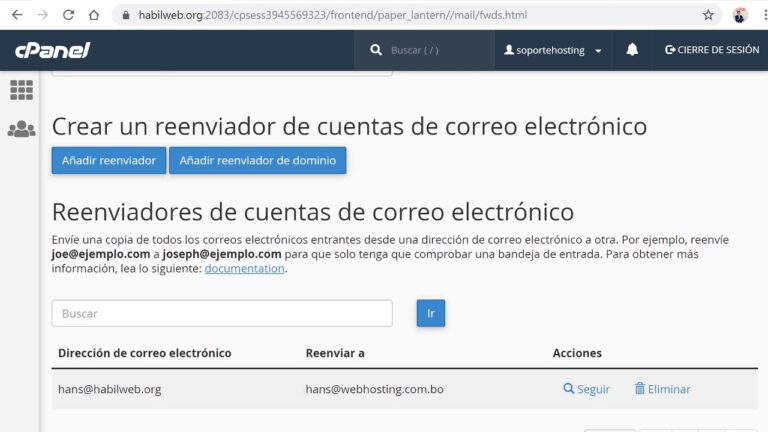Click the Reenviar a column header
This screenshot has height=432, width=768.
coord(335,353)
